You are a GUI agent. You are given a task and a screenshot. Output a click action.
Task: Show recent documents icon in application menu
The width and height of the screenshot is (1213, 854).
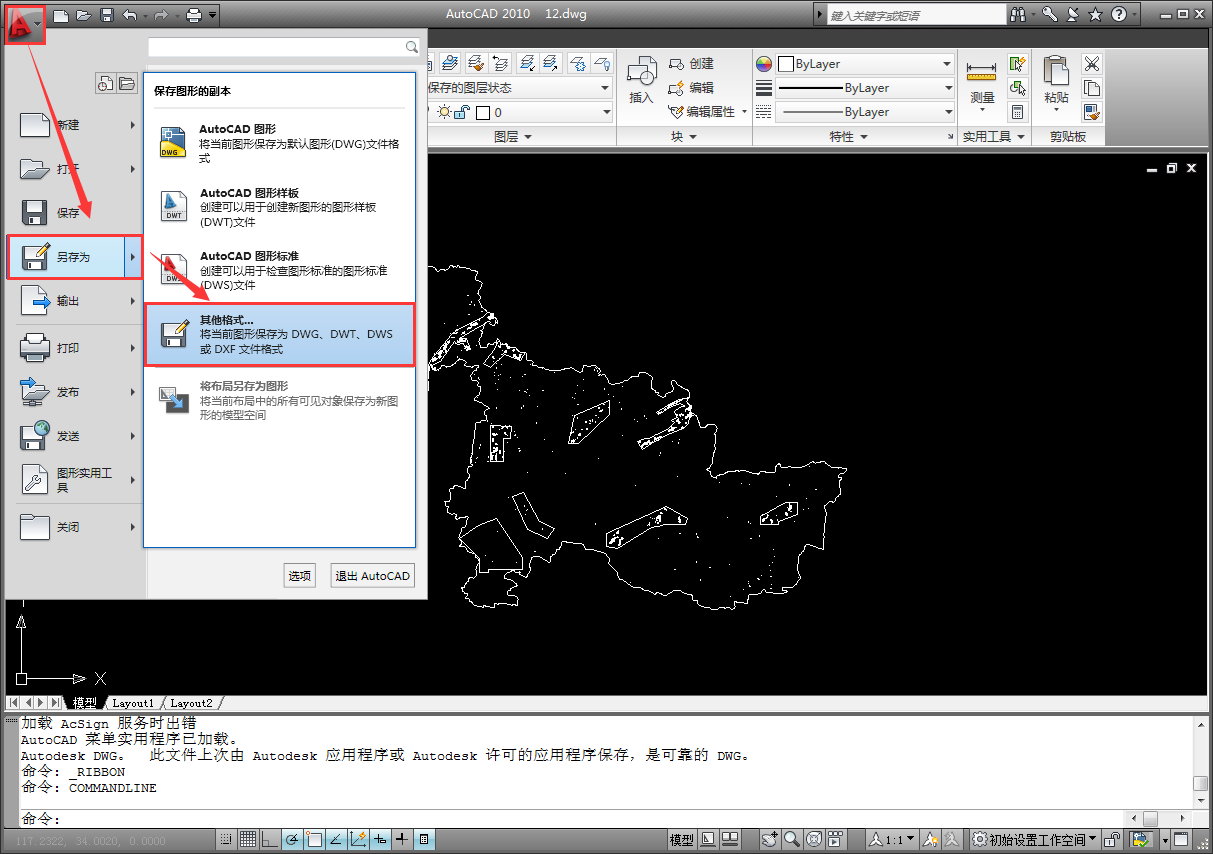[x=106, y=84]
